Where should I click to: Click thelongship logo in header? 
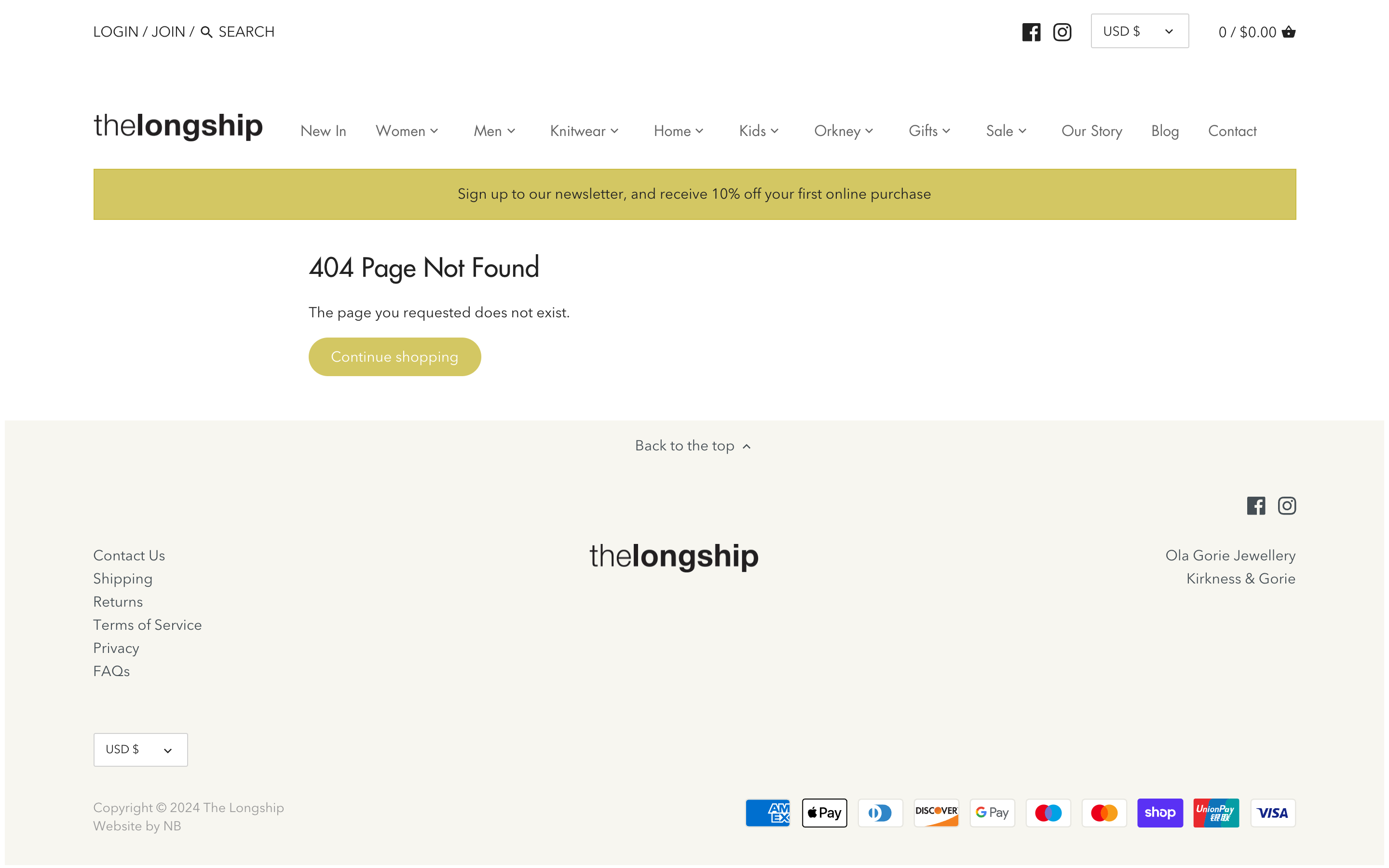click(178, 126)
